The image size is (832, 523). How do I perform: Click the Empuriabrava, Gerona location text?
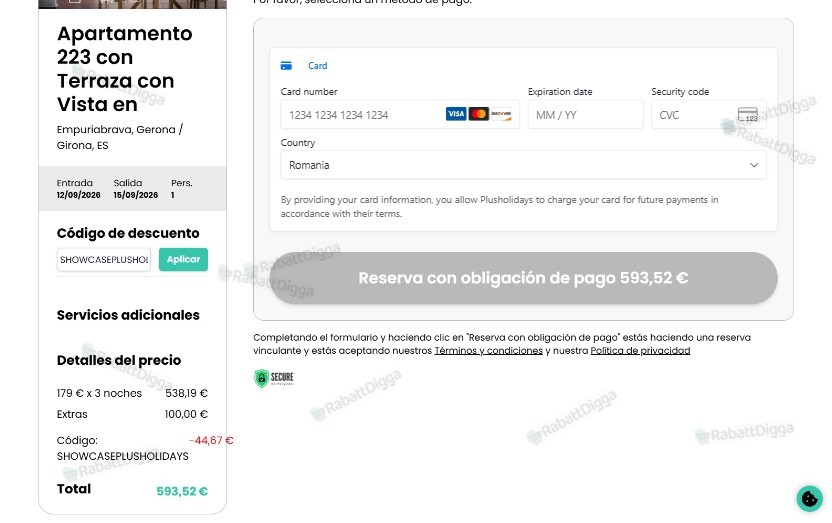[x=120, y=137]
